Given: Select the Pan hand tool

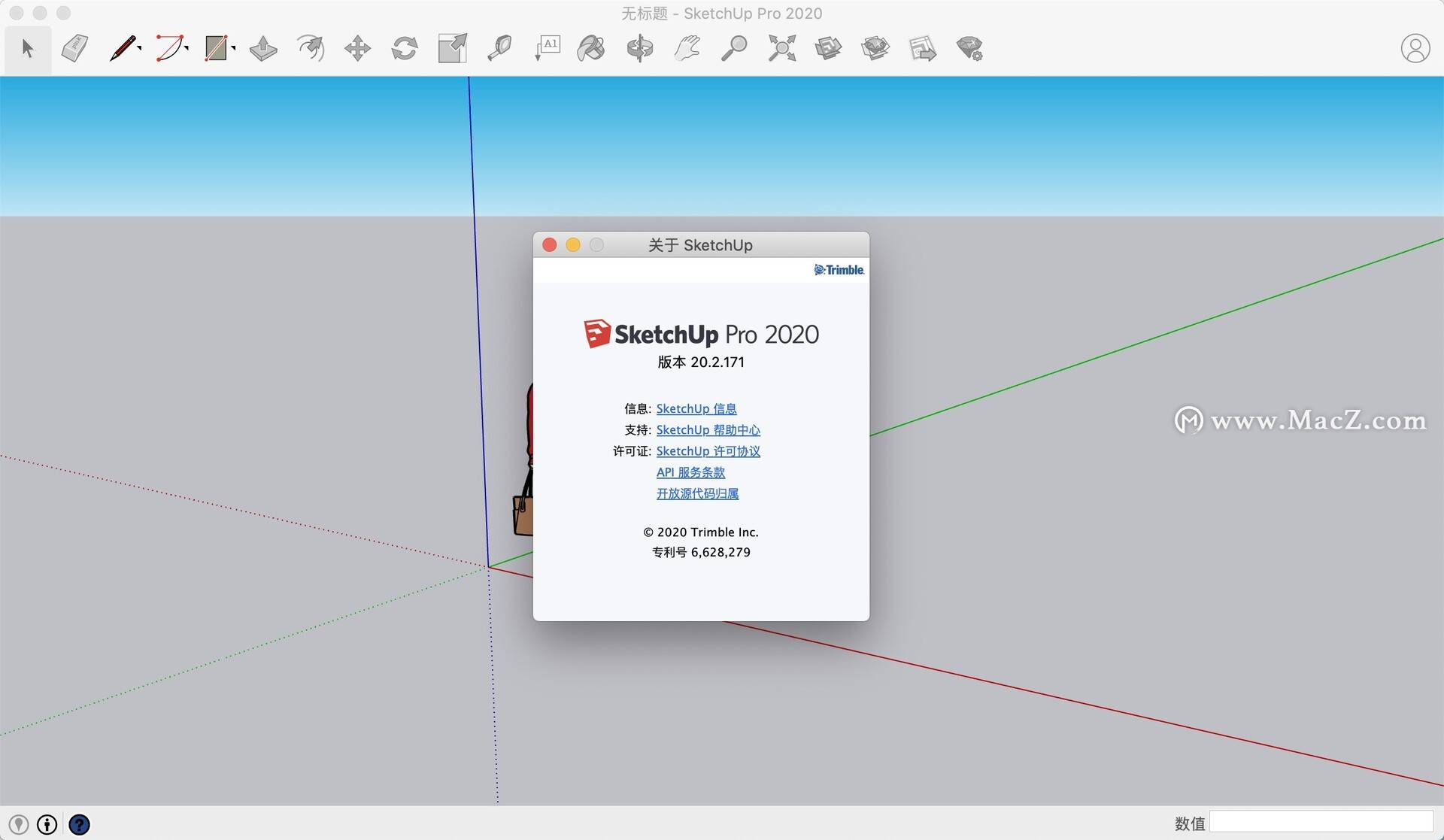Looking at the screenshot, I should (x=687, y=49).
